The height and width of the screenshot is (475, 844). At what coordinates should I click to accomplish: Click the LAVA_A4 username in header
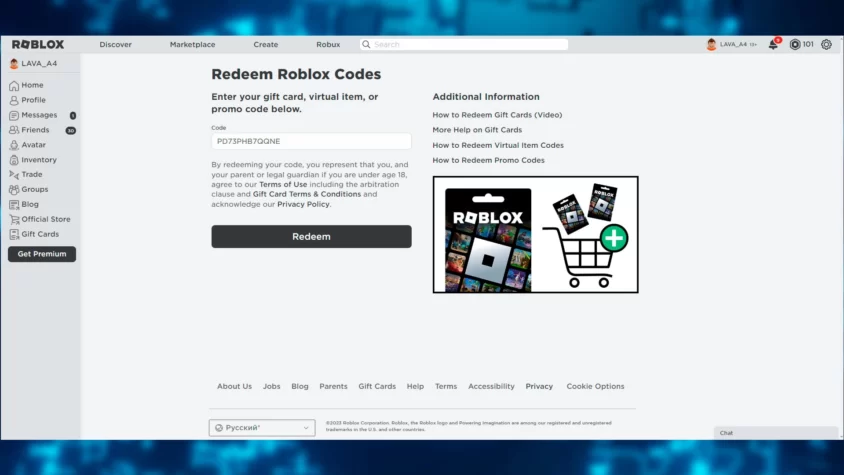click(733, 45)
